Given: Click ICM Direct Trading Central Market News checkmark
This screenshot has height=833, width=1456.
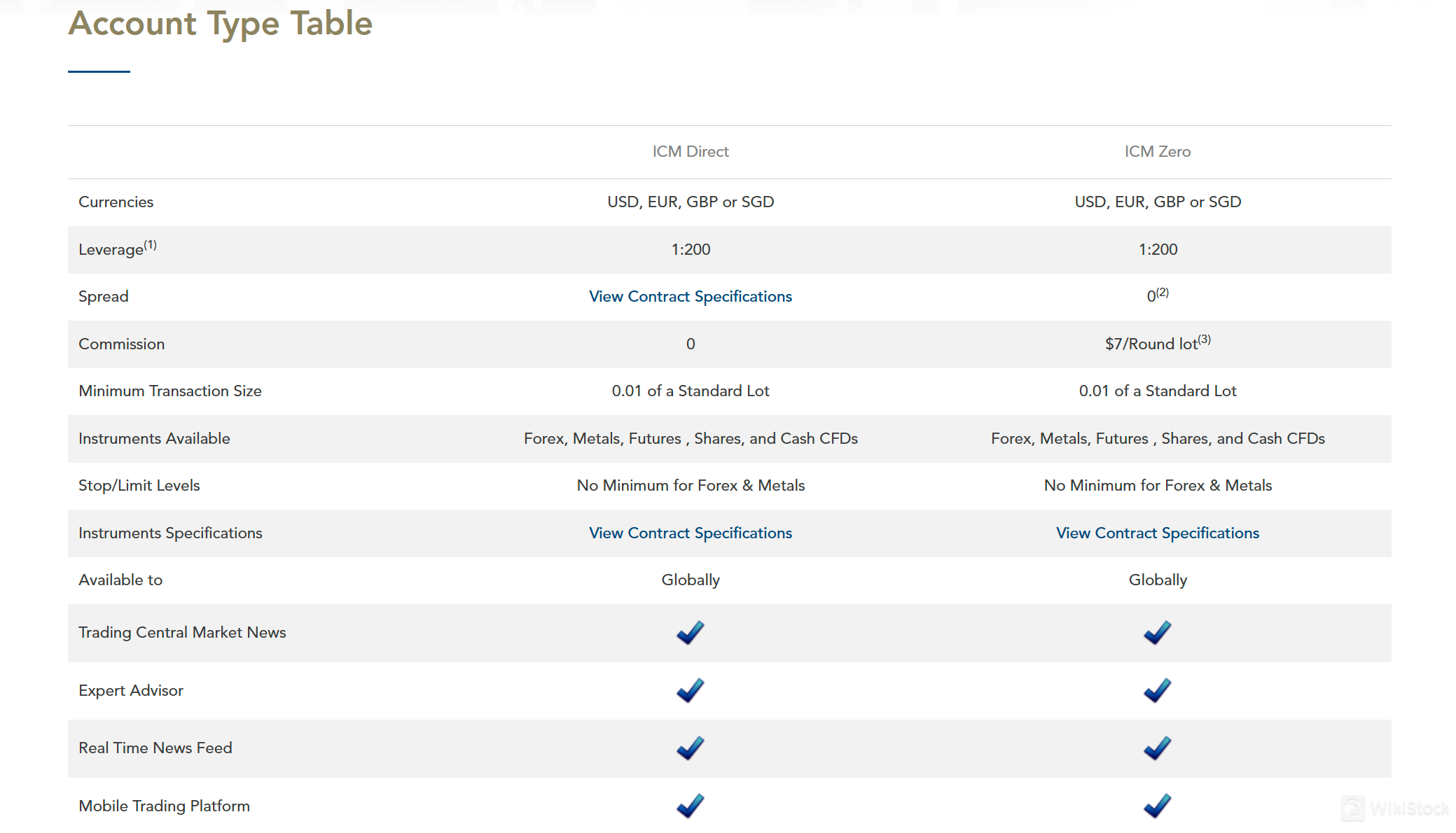Looking at the screenshot, I should (x=691, y=633).
